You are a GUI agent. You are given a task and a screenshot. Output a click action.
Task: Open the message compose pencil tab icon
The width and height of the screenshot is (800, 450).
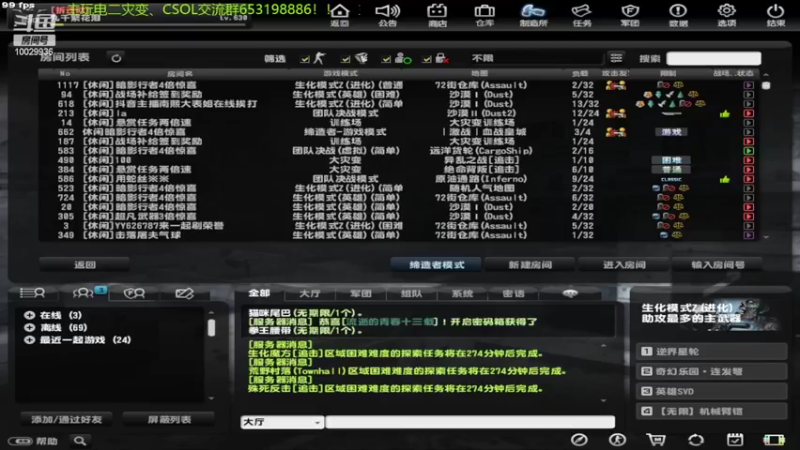(x=184, y=293)
